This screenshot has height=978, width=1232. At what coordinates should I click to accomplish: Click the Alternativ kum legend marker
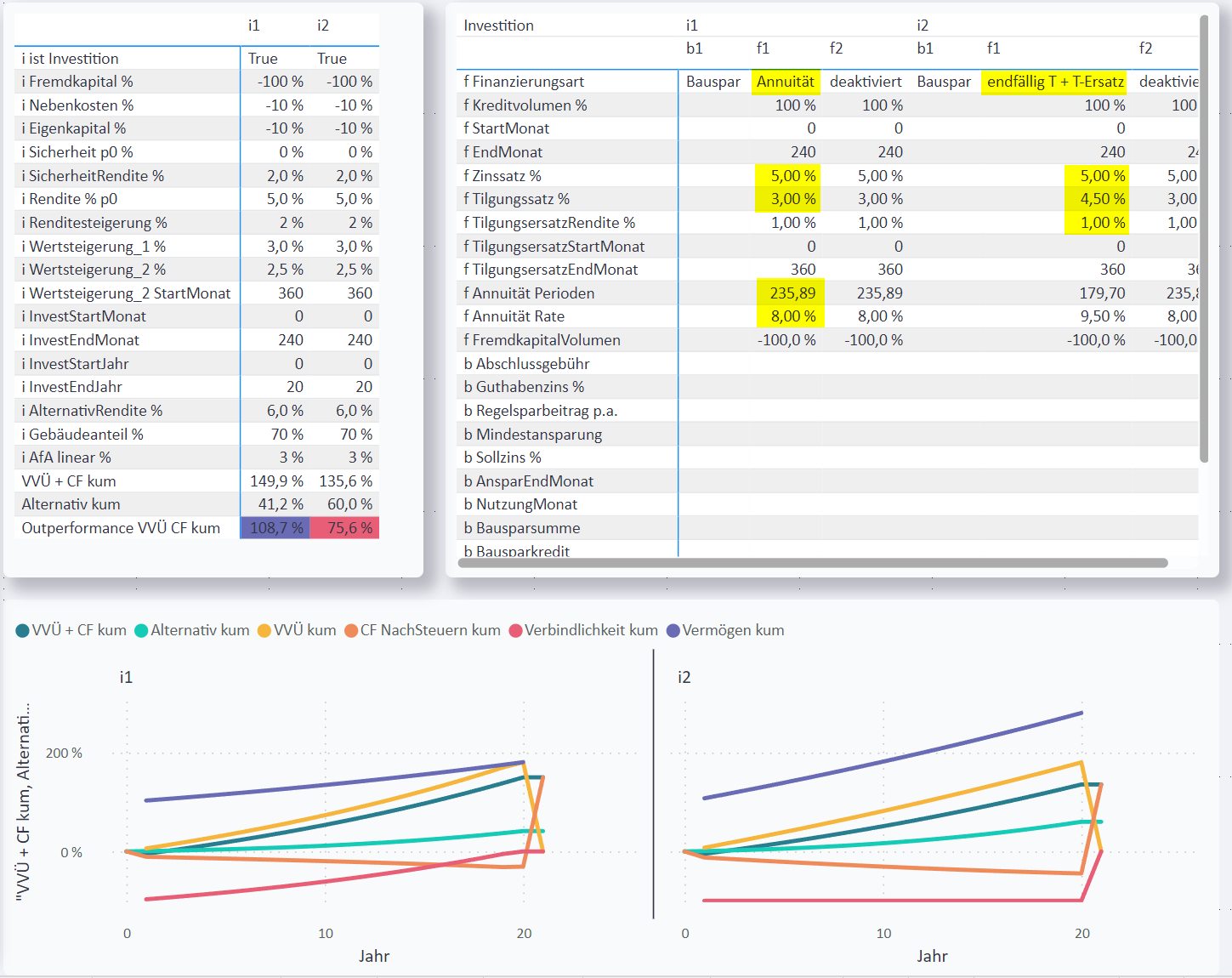coord(141,631)
